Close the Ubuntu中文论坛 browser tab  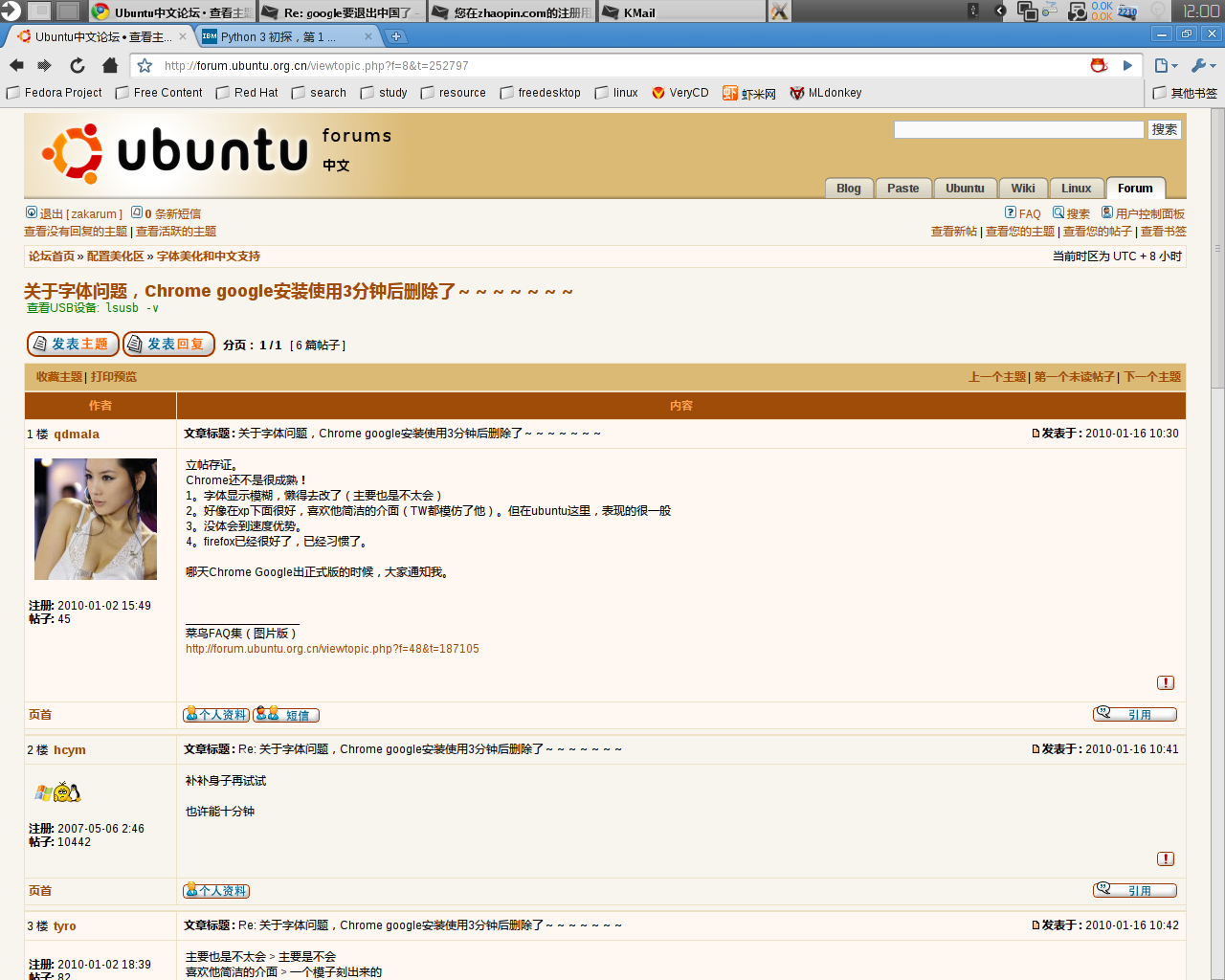[x=183, y=36]
